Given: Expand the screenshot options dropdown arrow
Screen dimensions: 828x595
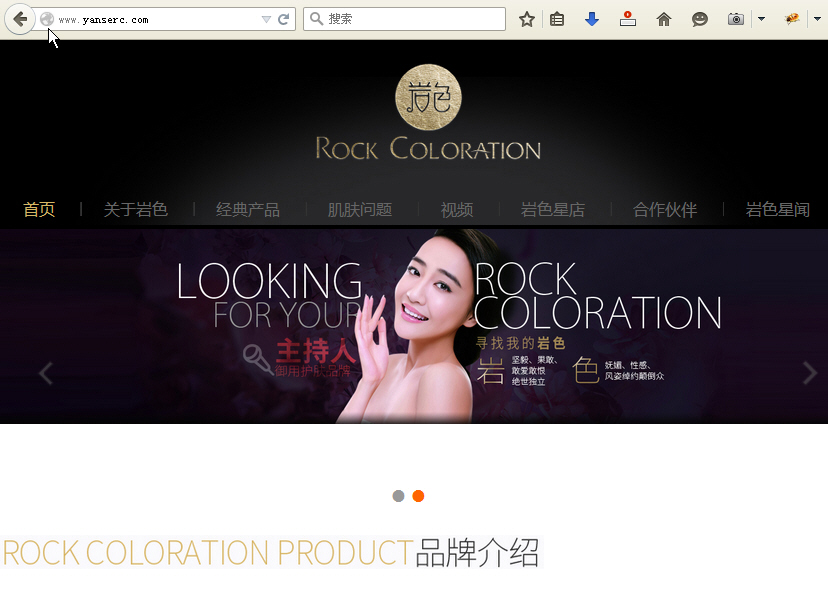Looking at the screenshot, I should click(x=761, y=19).
